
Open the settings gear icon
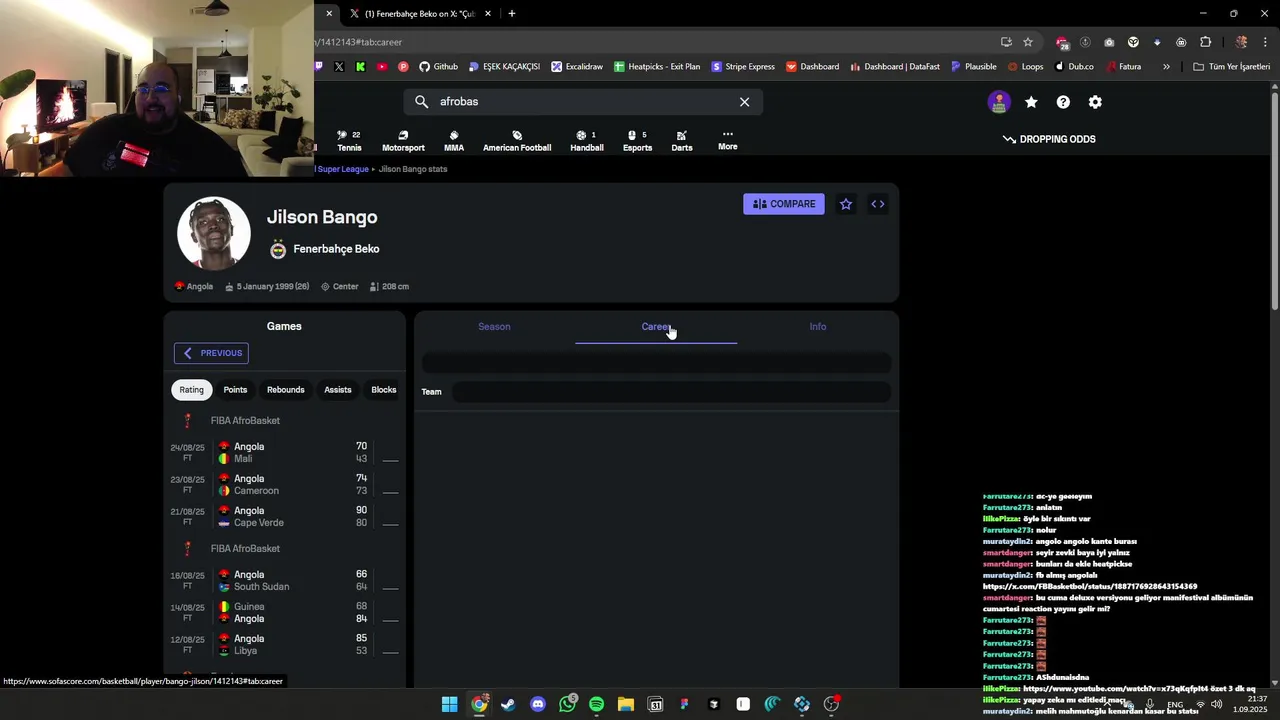pyautogui.click(x=1095, y=102)
